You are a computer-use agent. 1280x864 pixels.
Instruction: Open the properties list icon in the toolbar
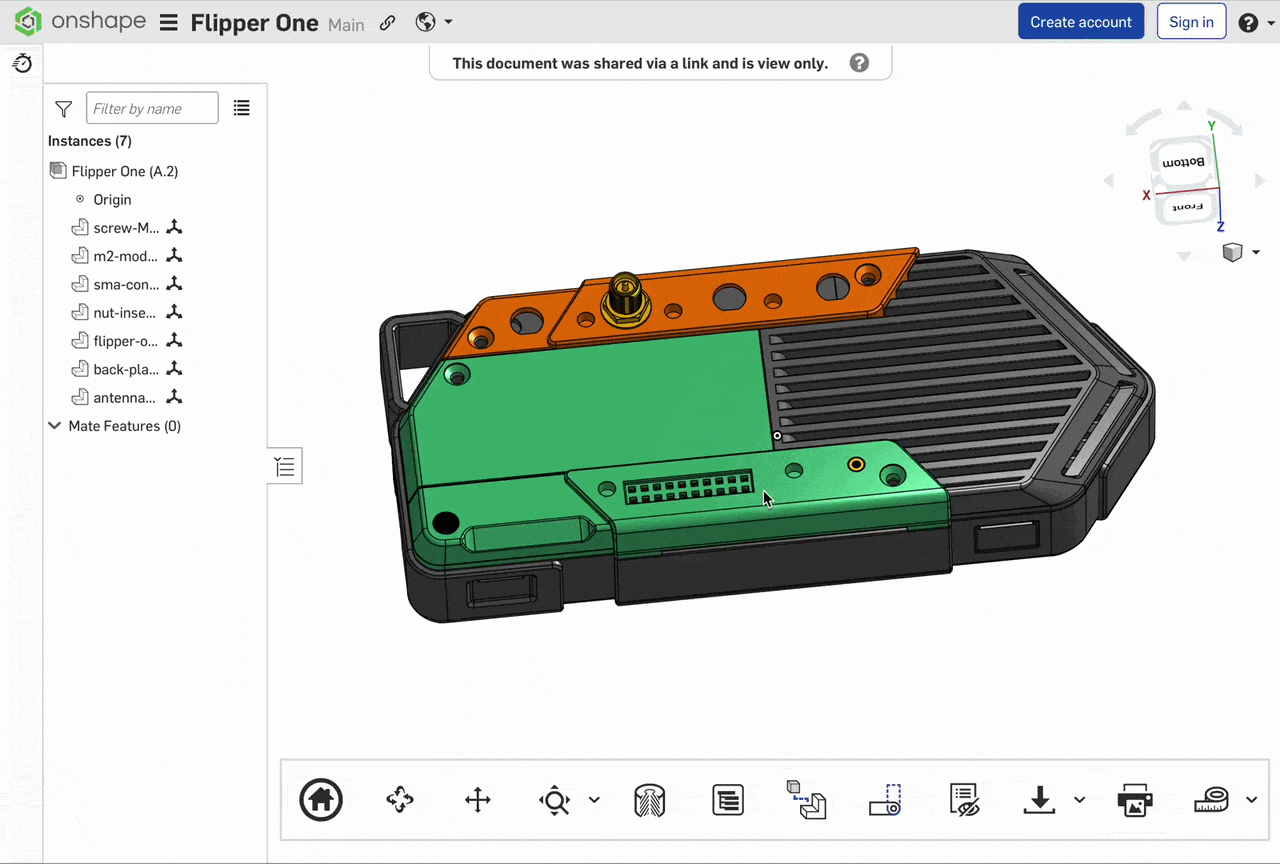pos(728,800)
